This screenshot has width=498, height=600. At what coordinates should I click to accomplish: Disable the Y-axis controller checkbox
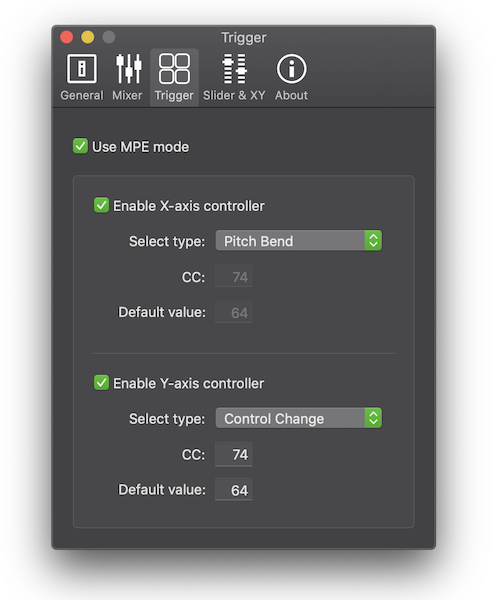(x=101, y=383)
